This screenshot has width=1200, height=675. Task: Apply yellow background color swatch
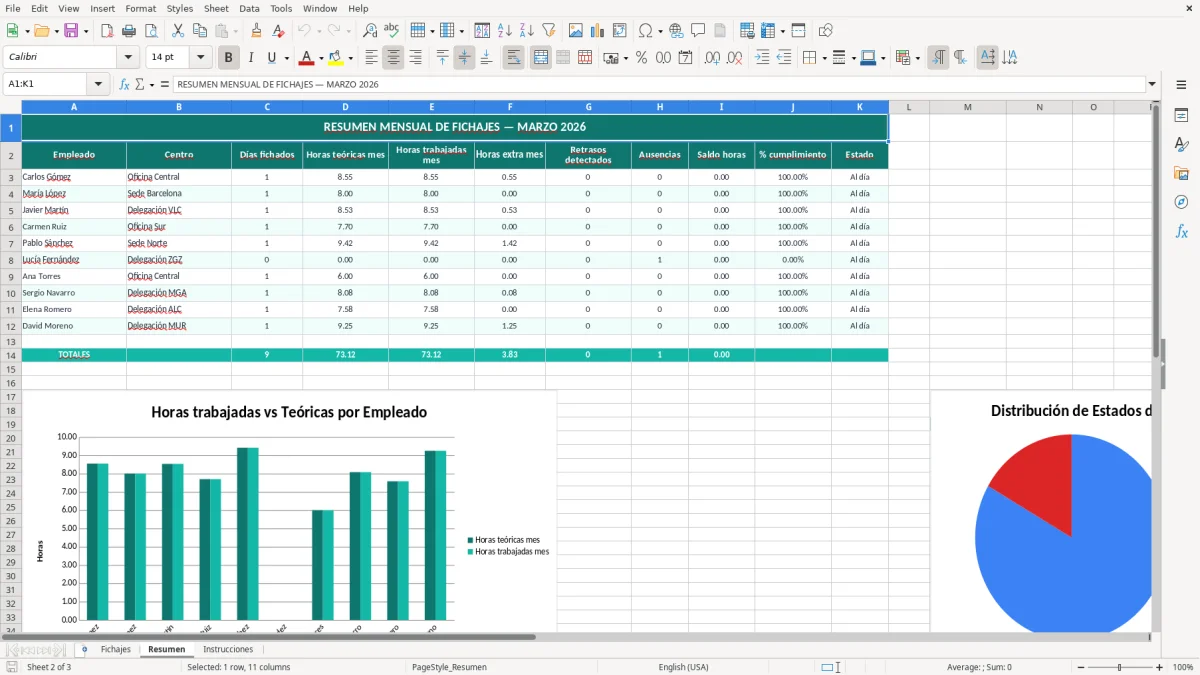pyautogui.click(x=336, y=58)
